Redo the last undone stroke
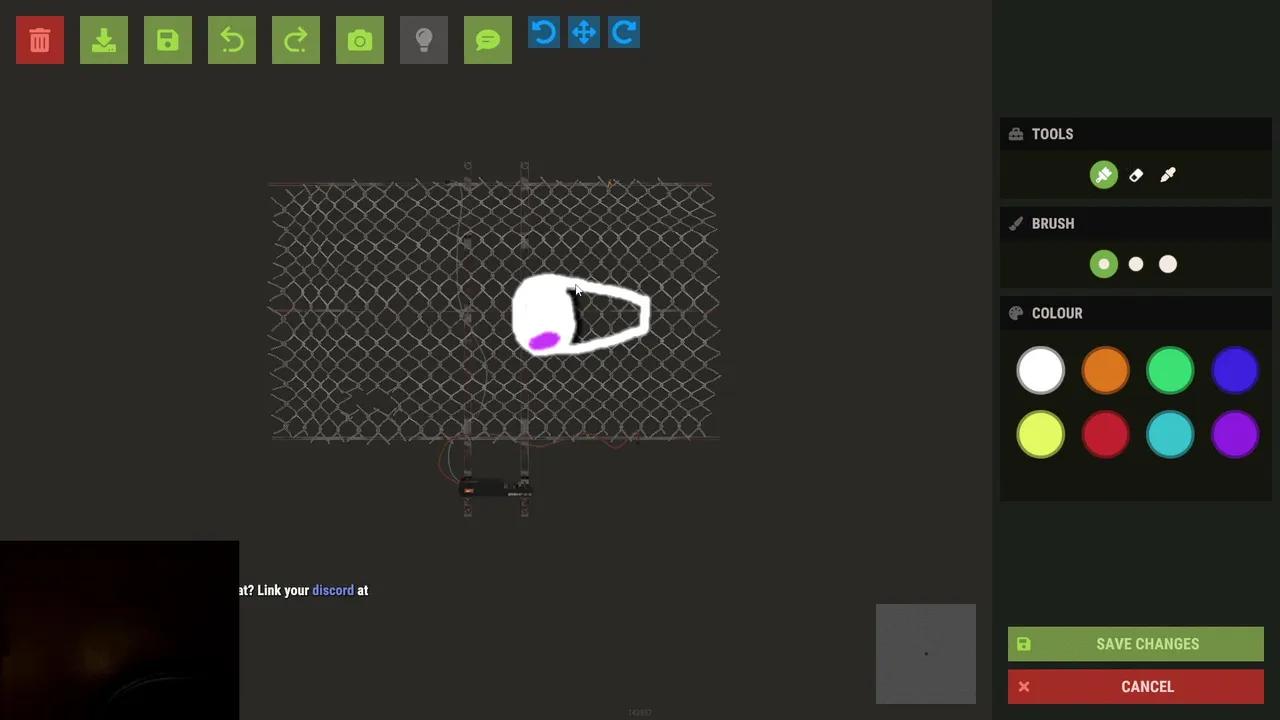The image size is (1280, 720). coord(296,40)
